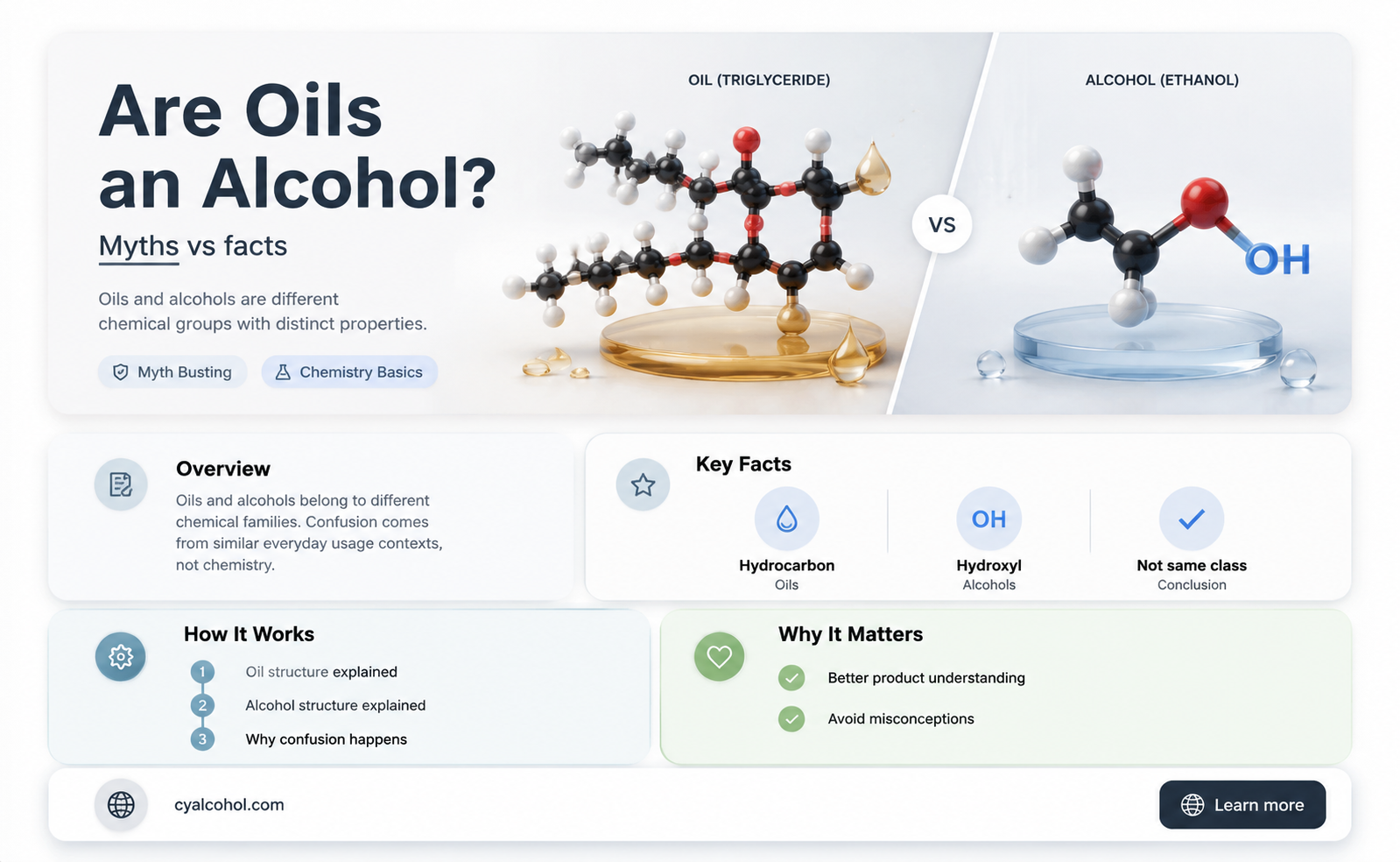
Task: Click the Key Facts star icon
Action: coord(643,484)
